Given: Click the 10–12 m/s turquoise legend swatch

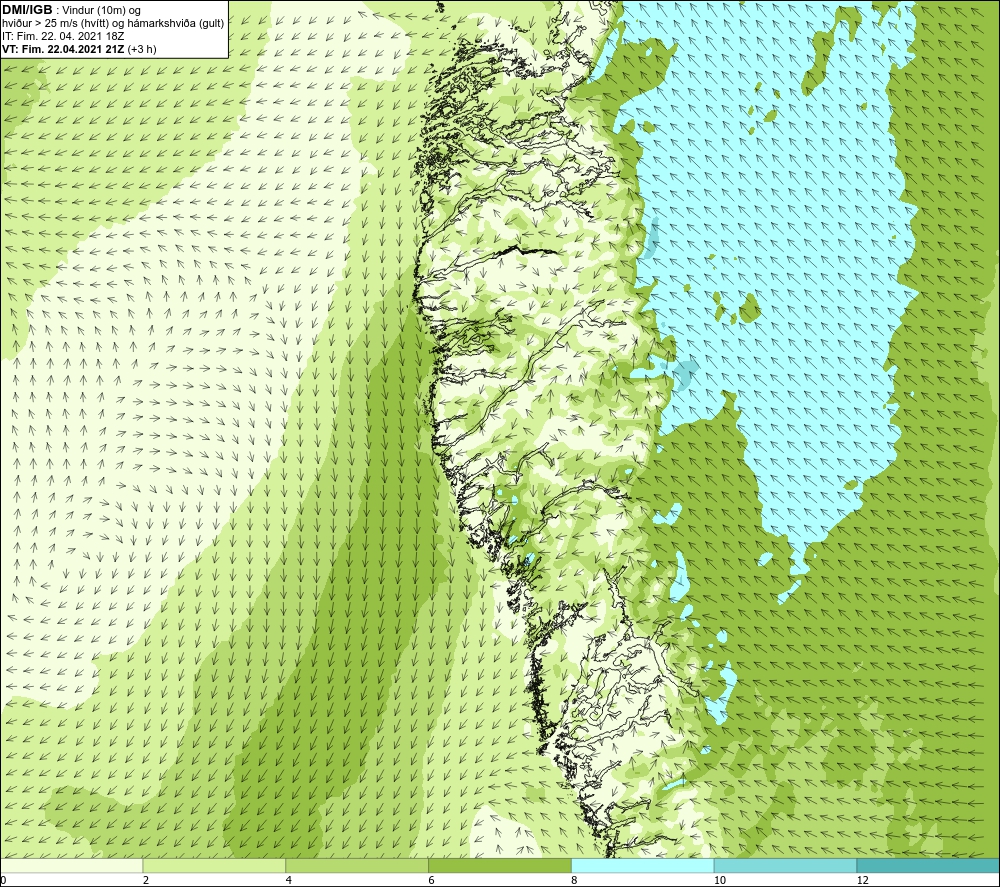Looking at the screenshot, I should click(786, 865).
